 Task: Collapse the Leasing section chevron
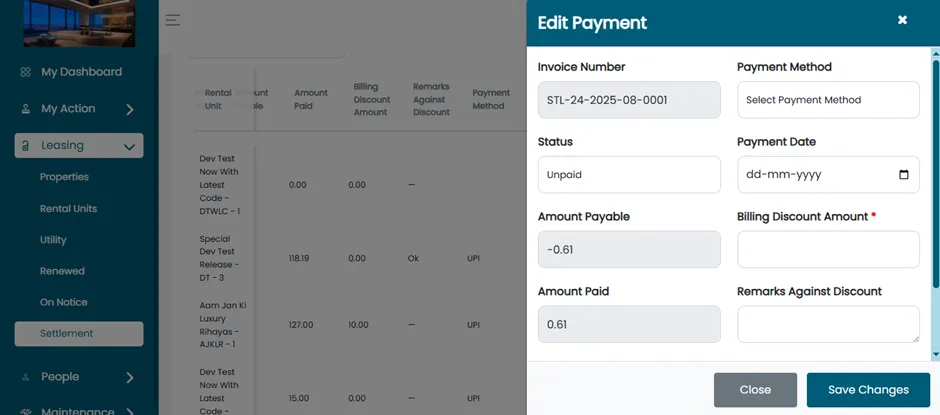pos(129,146)
